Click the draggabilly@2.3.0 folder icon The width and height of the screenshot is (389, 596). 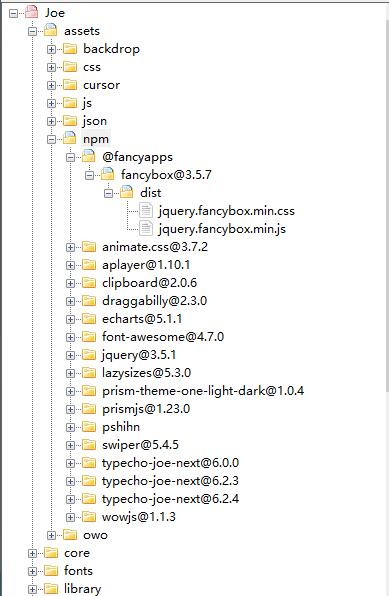[89, 301]
